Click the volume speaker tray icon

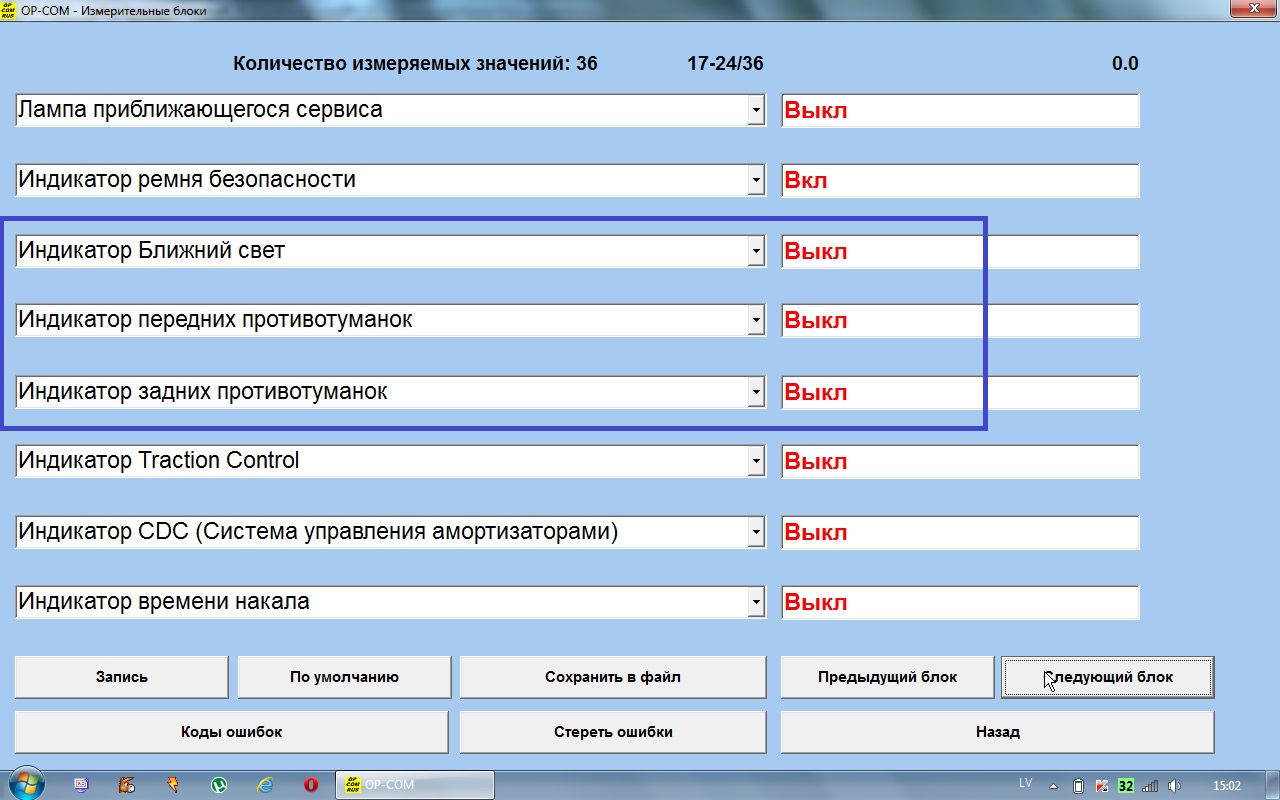[x=1175, y=785]
